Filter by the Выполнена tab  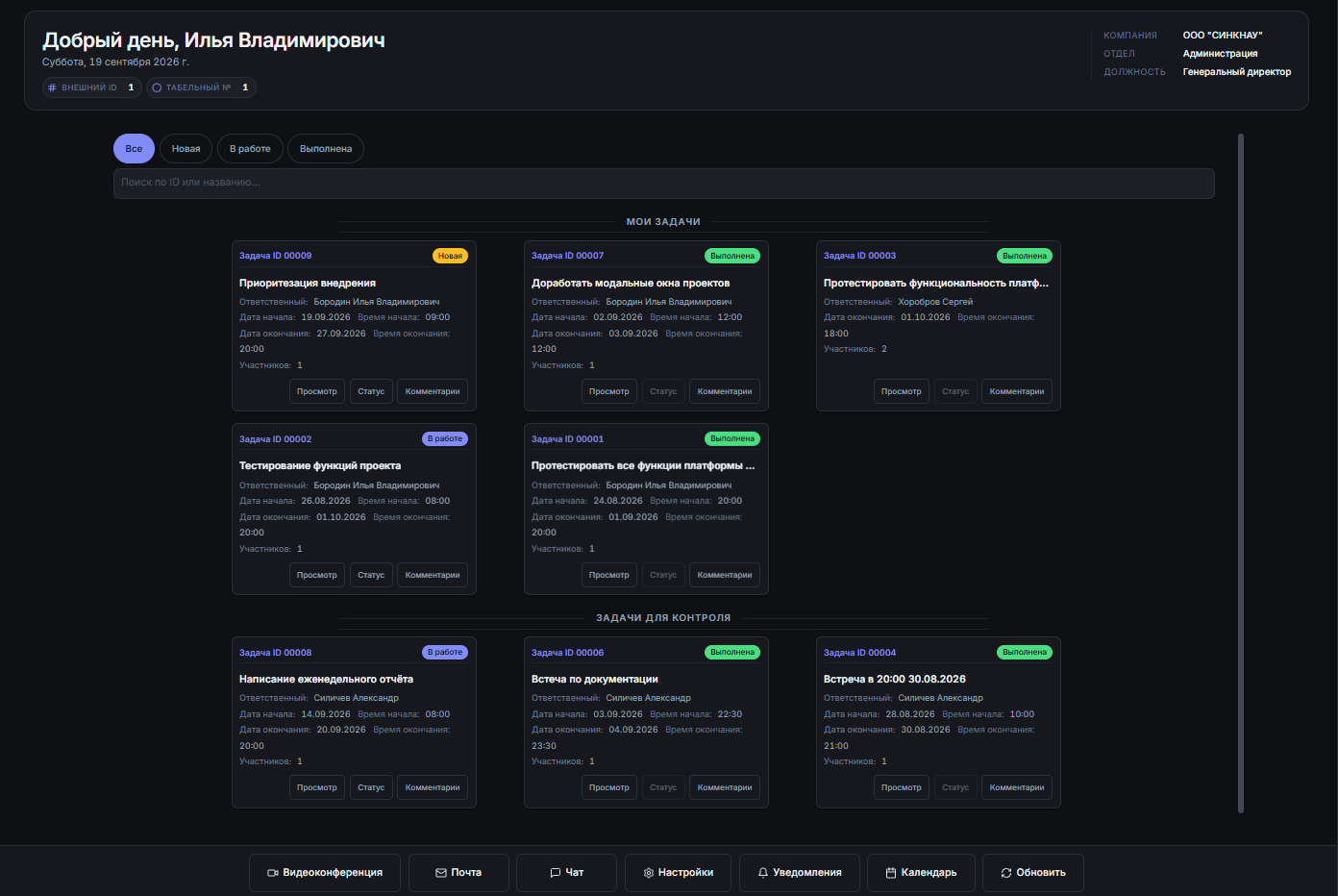(326, 149)
